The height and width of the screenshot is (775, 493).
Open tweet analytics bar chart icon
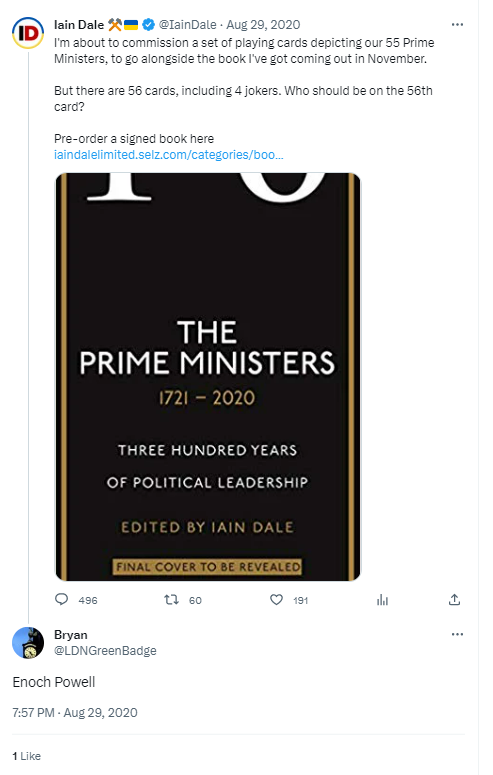[382, 600]
